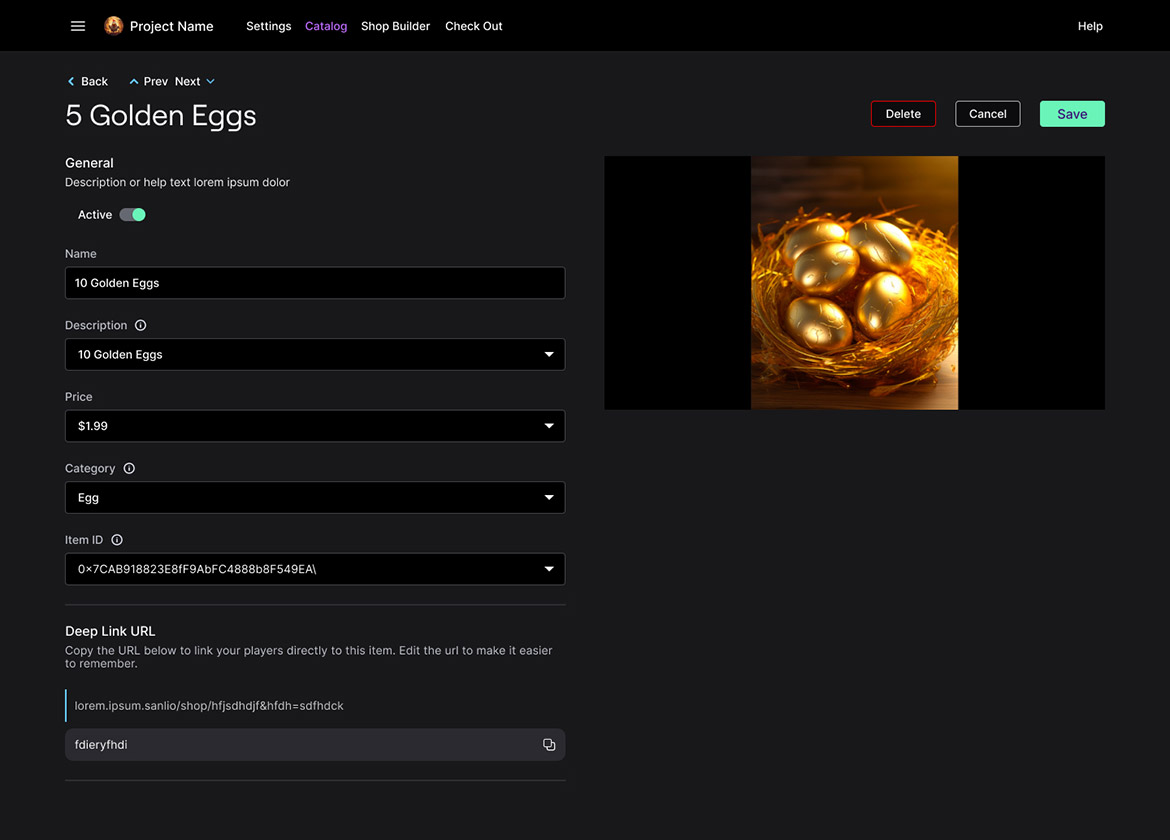This screenshot has width=1170, height=840.
Task: Switch to the Shop Builder tab
Action: coord(395,26)
